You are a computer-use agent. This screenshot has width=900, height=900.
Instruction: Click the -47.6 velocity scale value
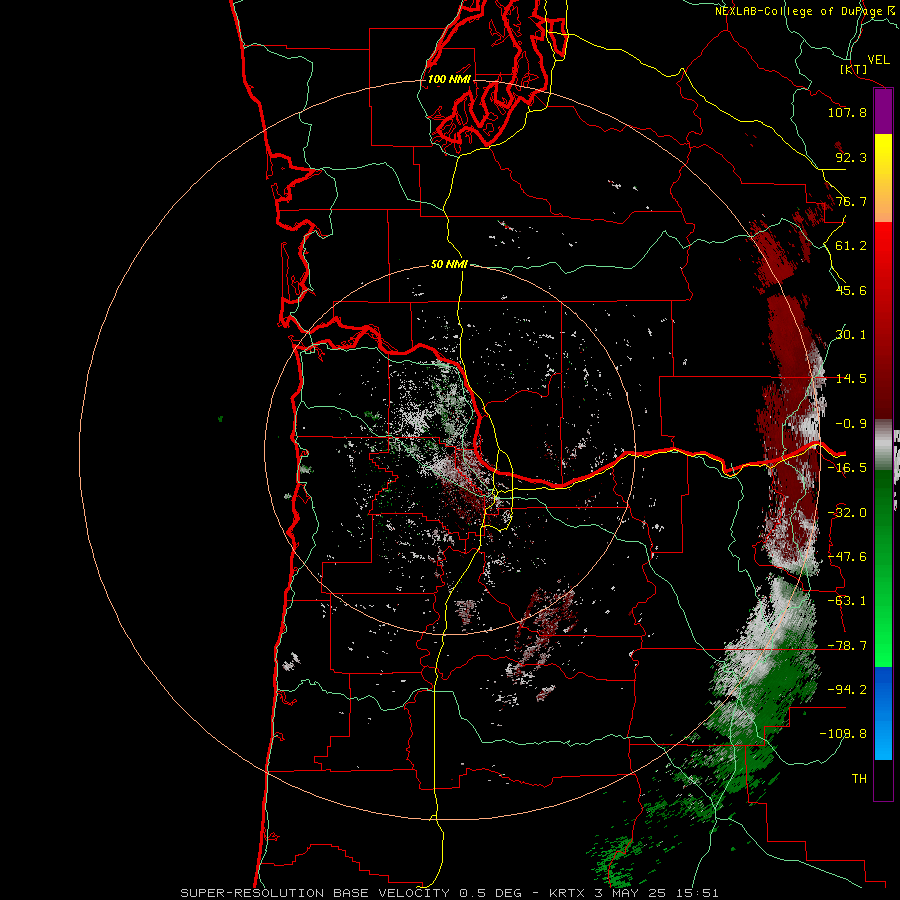[847, 557]
